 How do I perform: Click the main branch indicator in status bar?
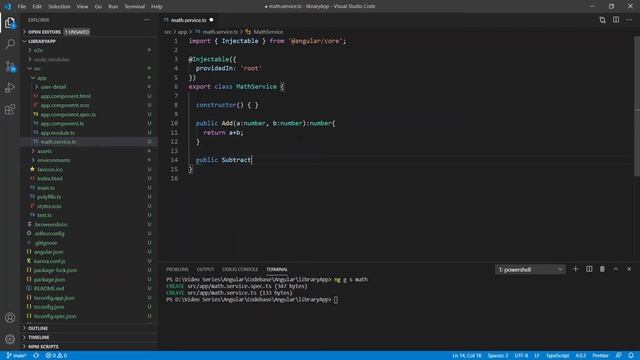tap(16, 356)
